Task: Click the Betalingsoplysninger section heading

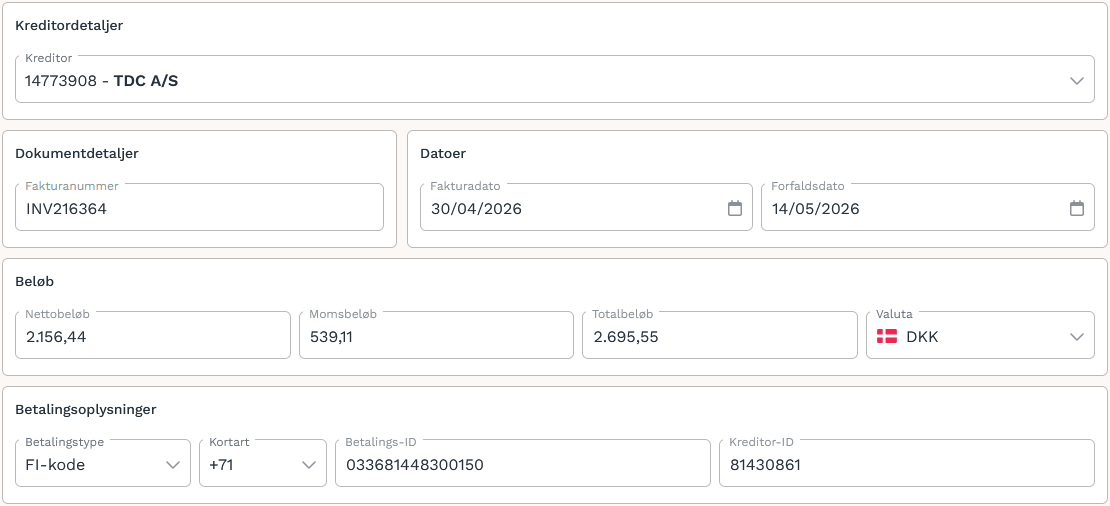Action: [x=86, y=409]
